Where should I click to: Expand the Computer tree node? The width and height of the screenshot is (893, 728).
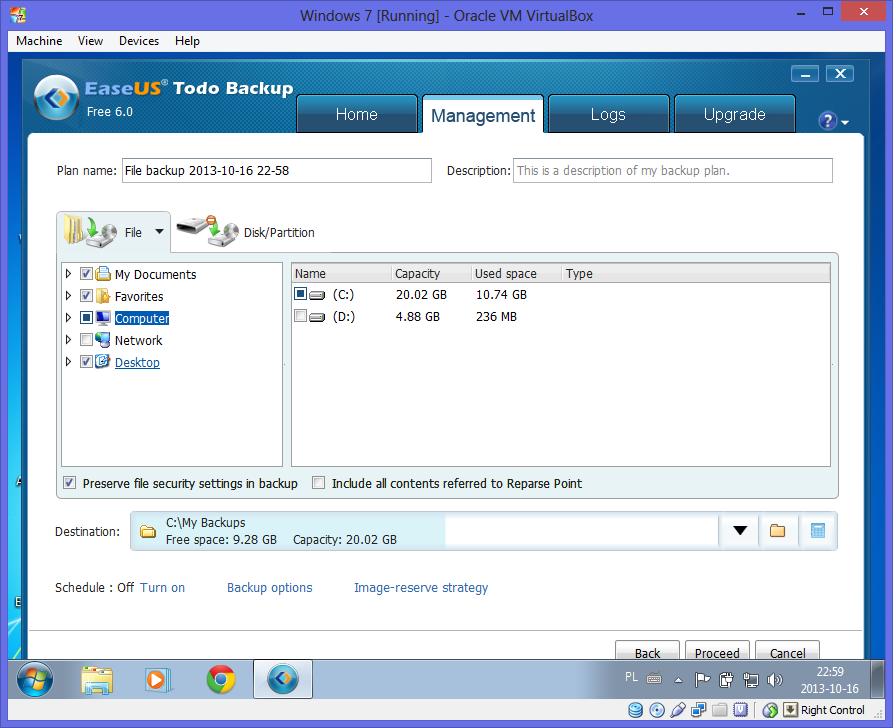pos(68,317)
